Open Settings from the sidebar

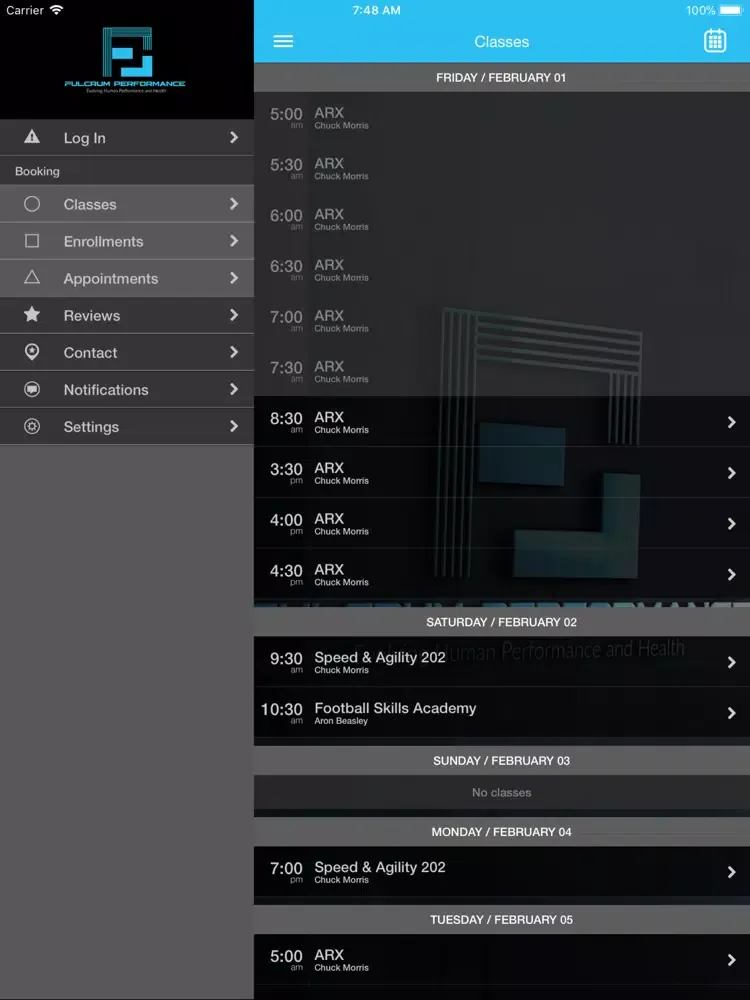127,426
